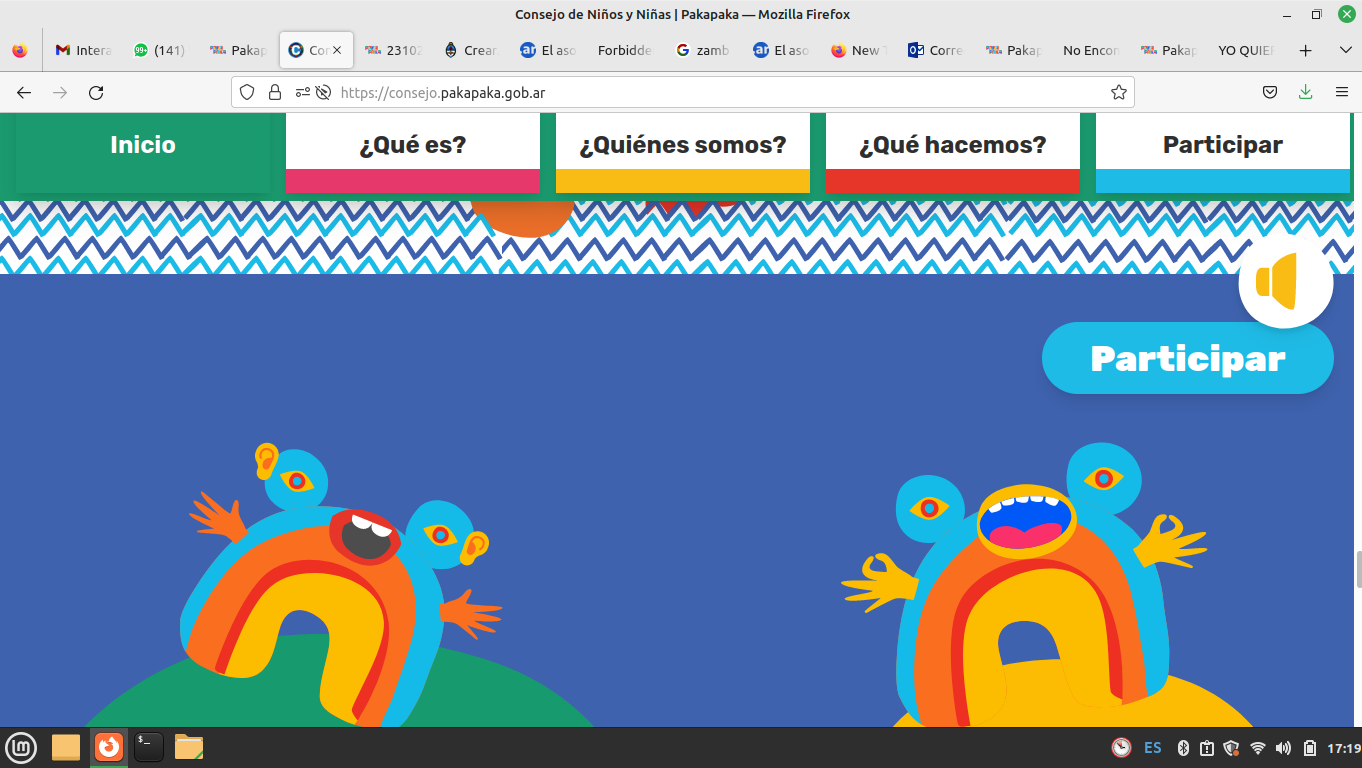Open Firefox View pinned icon
1362x768 pixels.
(20, 50)
